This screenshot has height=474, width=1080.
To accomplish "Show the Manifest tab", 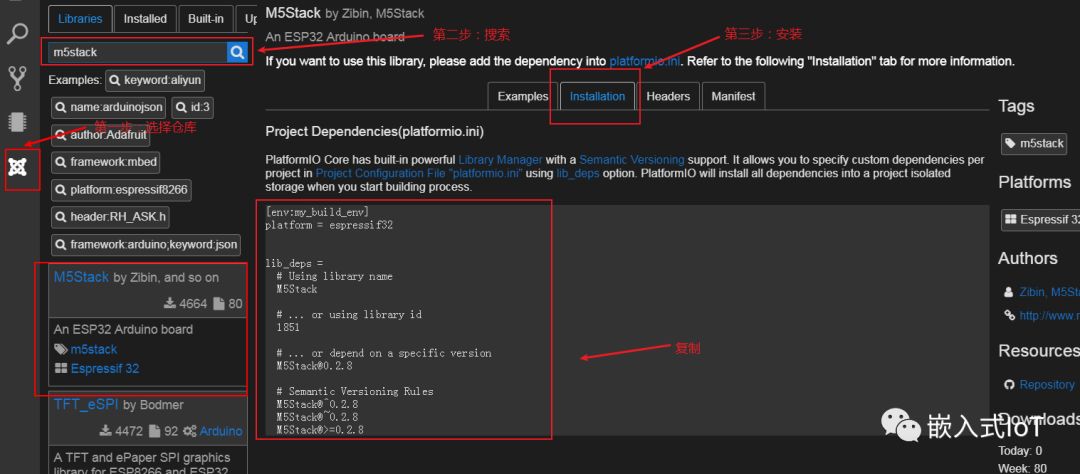I will (x=733, y=96).
